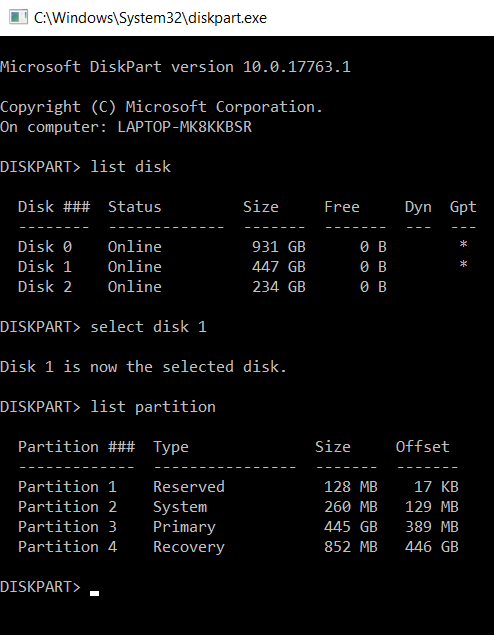This screenshot has width=494, height=635.
Task: Click the Disk 1 Online row
Action: click(202, 266)
